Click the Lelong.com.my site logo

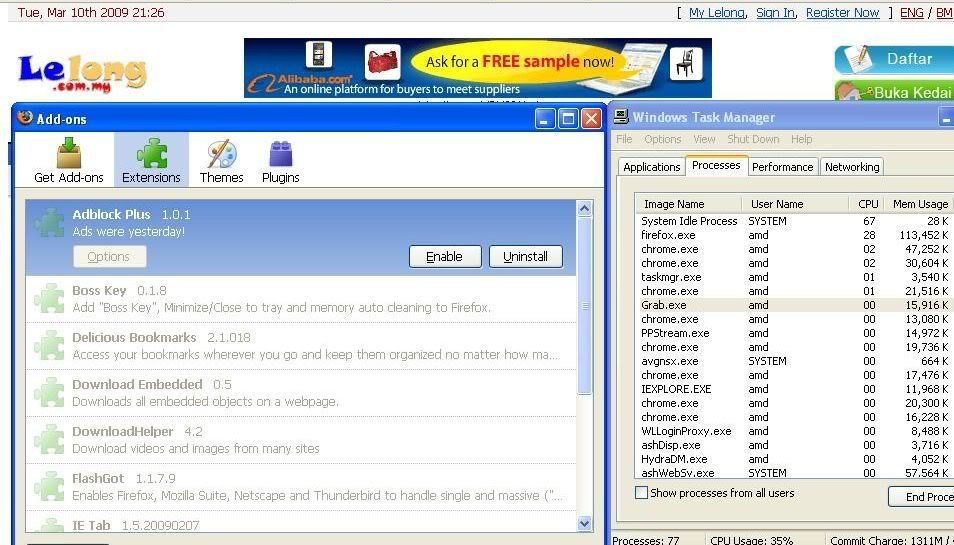pos(82,70)
